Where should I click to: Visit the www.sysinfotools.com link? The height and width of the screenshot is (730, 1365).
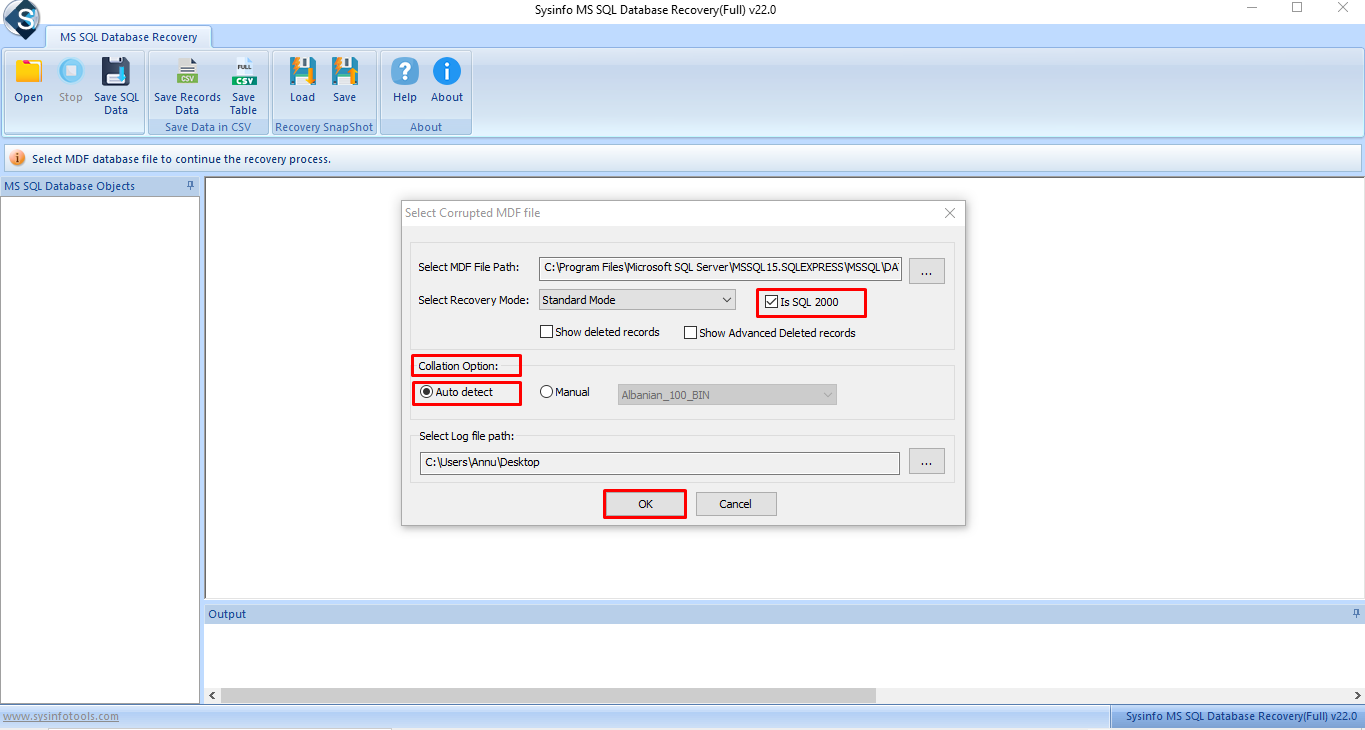(x=60, y=716)
